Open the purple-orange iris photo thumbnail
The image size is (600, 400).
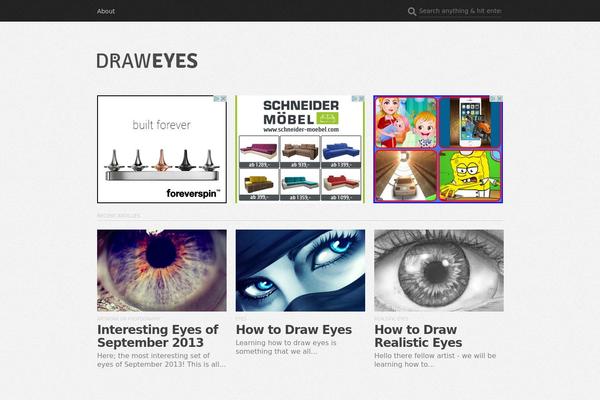[x=162, y=270]
